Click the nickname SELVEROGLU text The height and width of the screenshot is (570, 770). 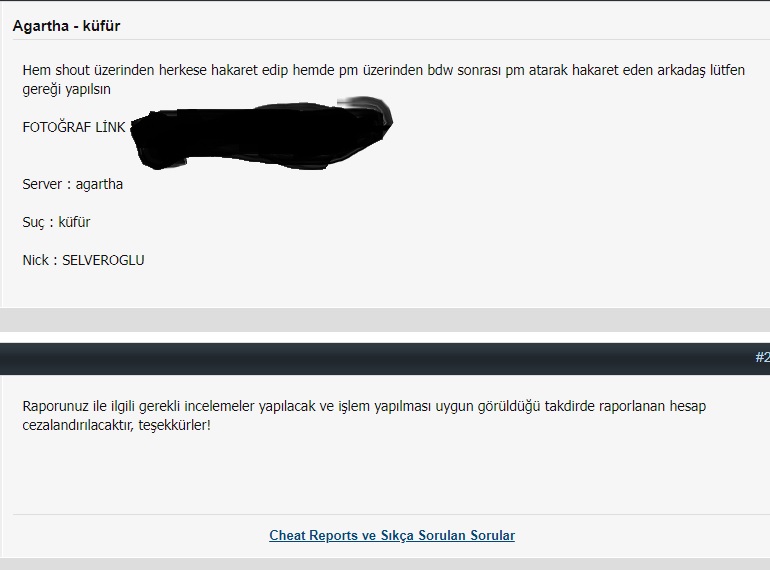coord(103,260)
